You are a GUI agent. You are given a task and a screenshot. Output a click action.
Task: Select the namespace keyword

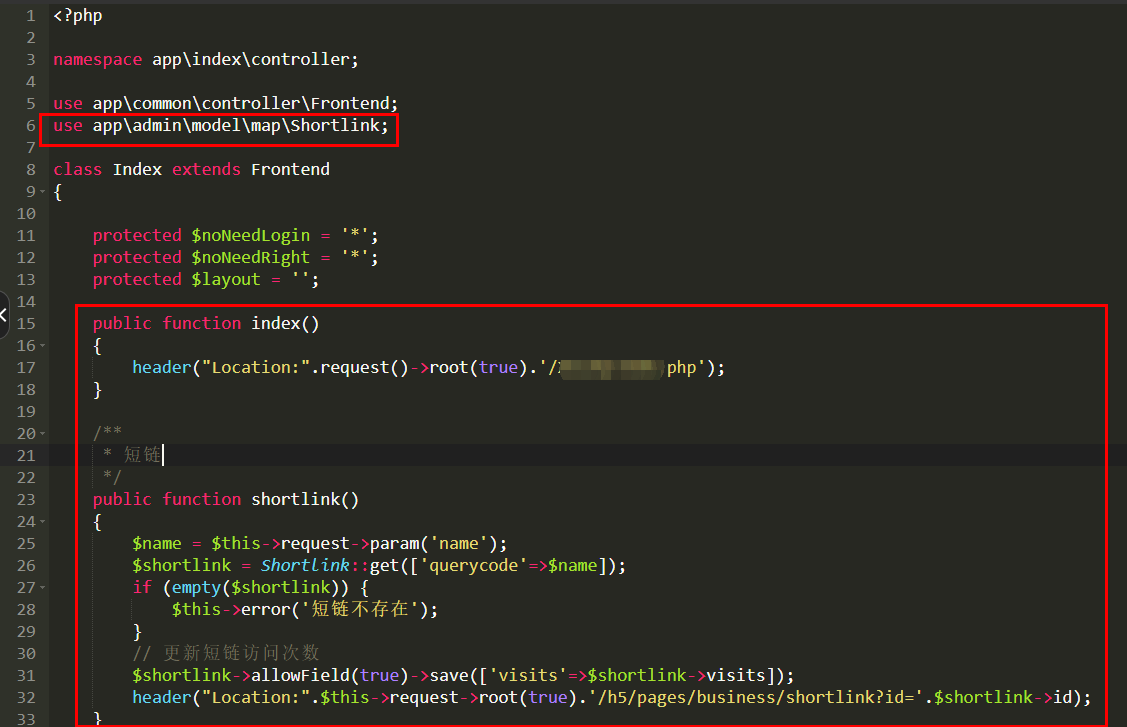click(x=98, y=60)
